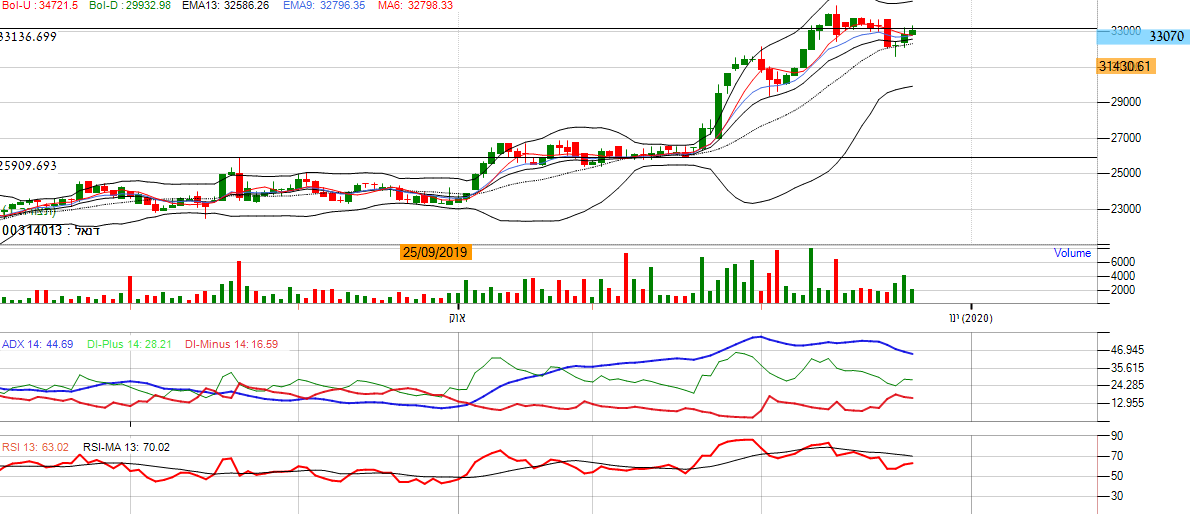The height and width of the screenshot is (514, 1190).
Task: Click the RSI-MA 13 legend label
Action: [x=126, y=447]
